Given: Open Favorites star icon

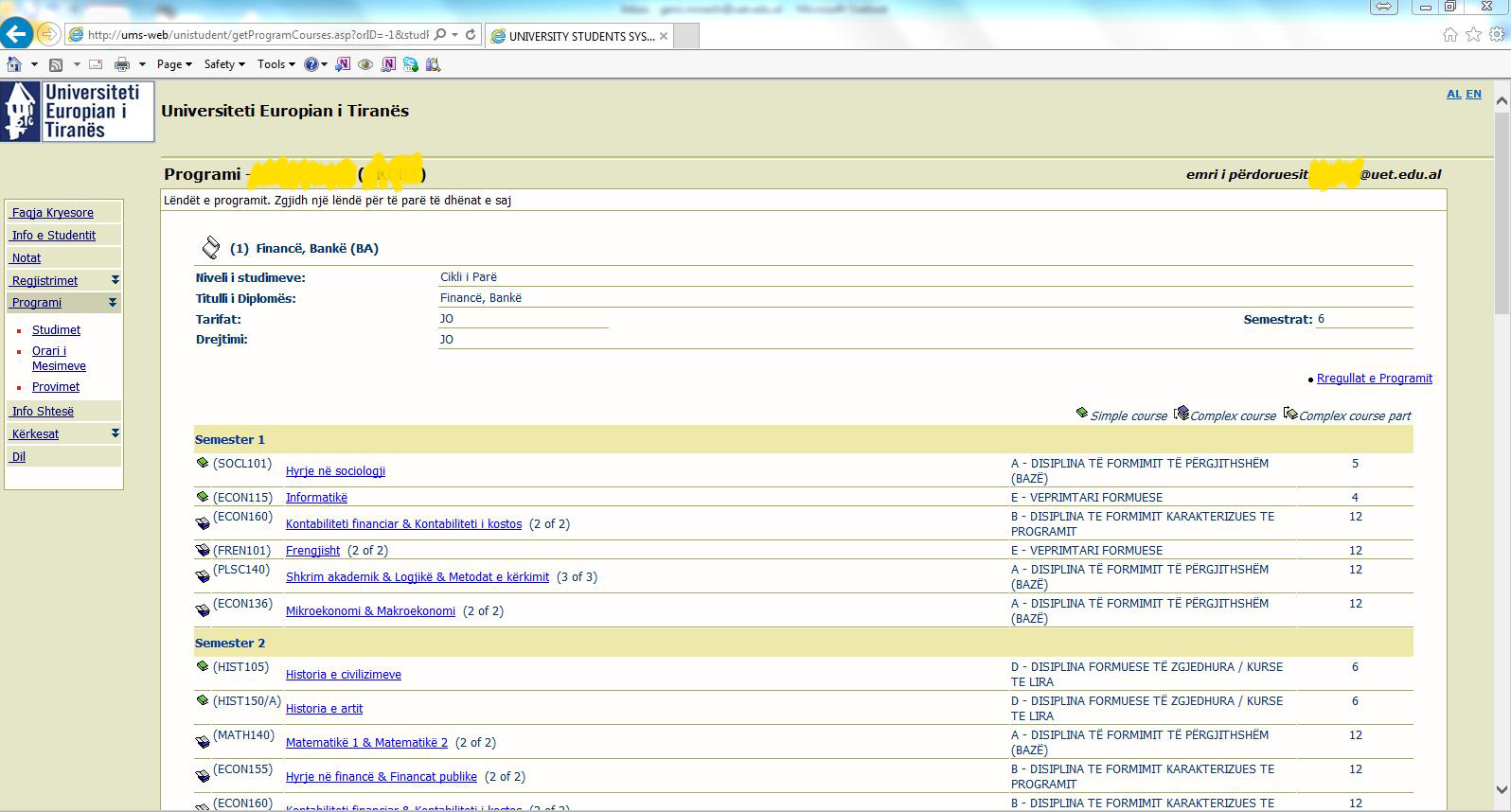Looking at the screenshot, I should pos(1473,35).
